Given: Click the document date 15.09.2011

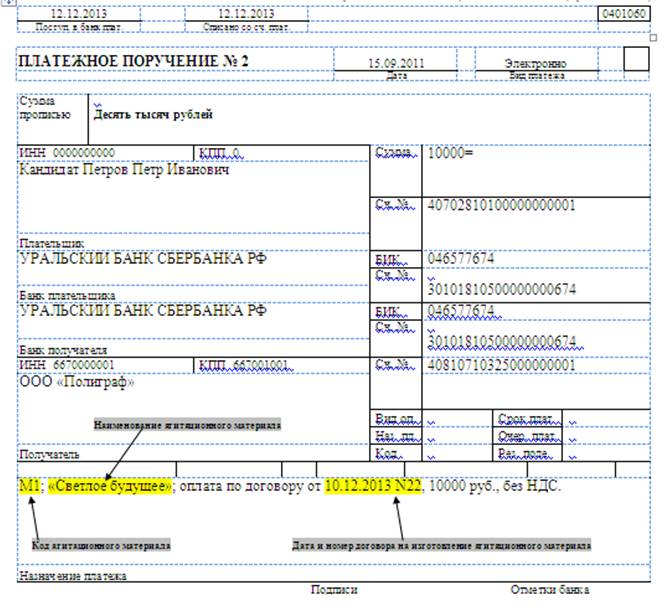Looking at the screenshot, I should pos(395,62).
